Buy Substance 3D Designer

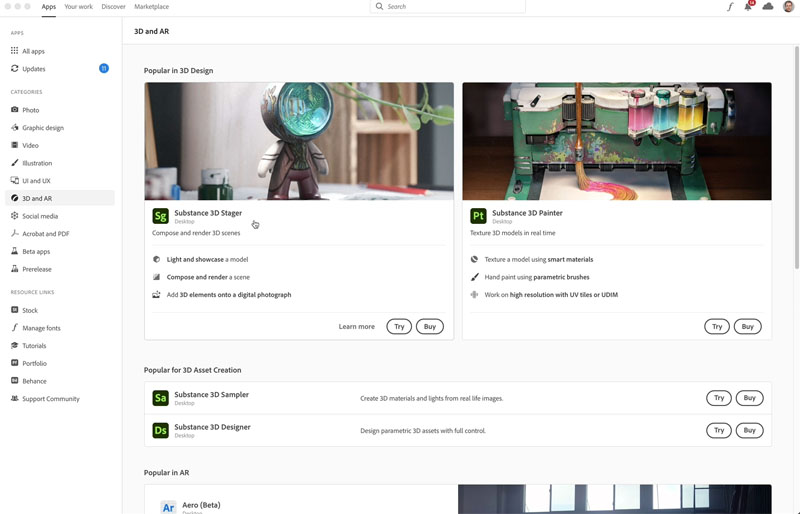749,430
